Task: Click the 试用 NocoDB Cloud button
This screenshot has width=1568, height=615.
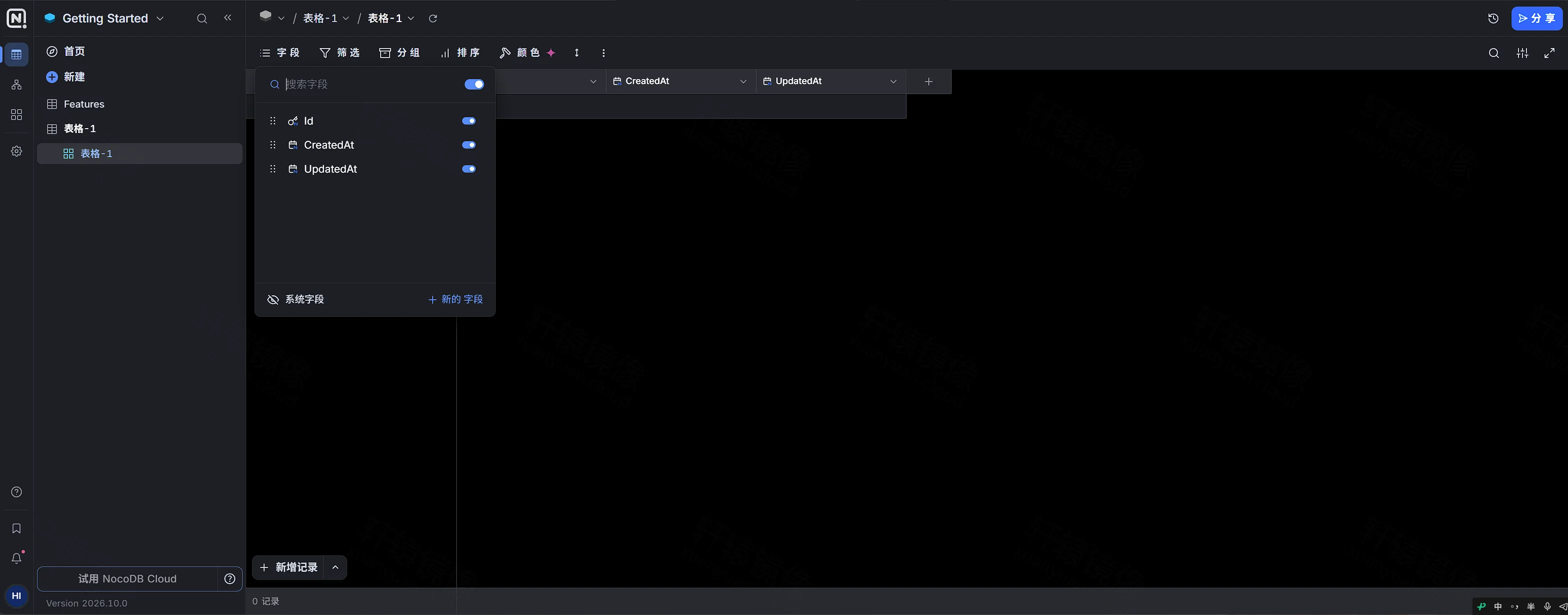Action: (127, 579)
